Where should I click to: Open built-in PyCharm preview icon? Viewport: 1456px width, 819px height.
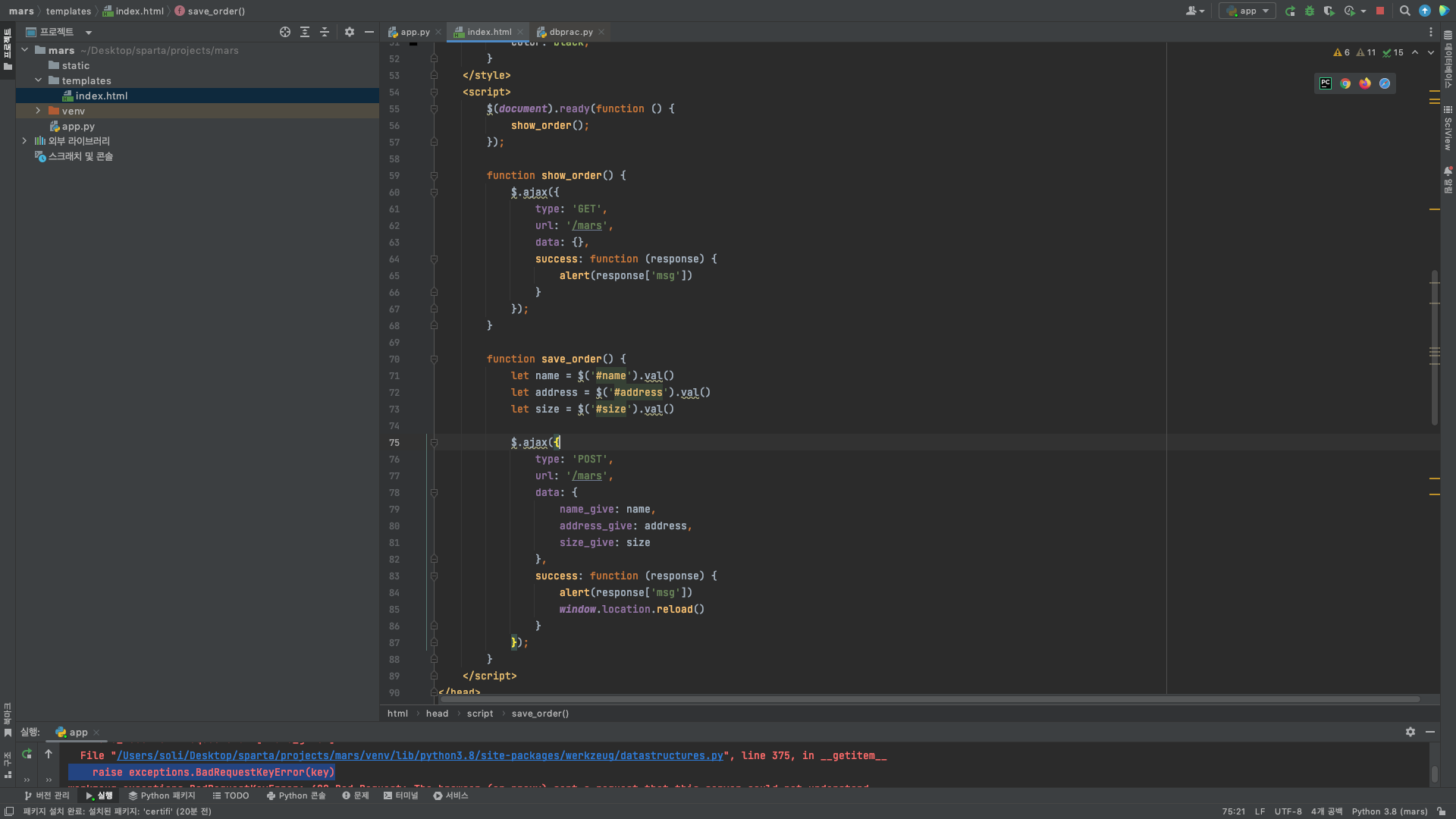pos(1326,83)
